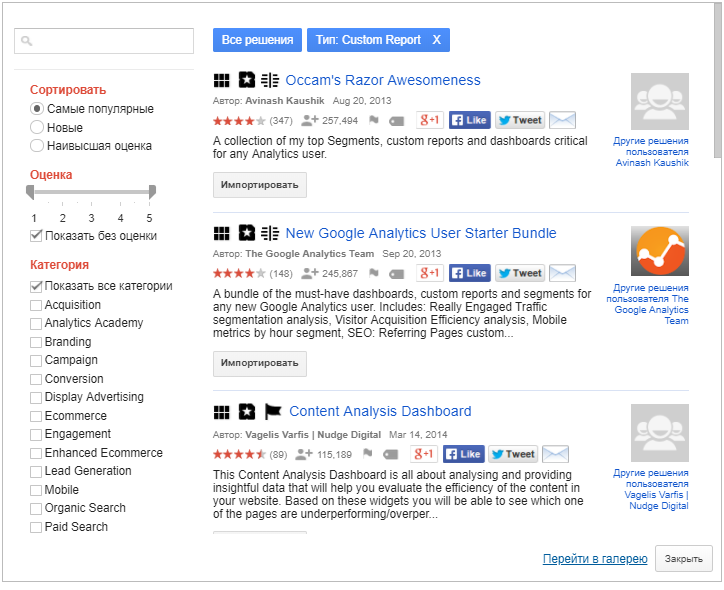Click Facebook Like on New Google Analytics Starter Bundle
The width and height of the screenshot is (724, 590).
tap(470, 273)
